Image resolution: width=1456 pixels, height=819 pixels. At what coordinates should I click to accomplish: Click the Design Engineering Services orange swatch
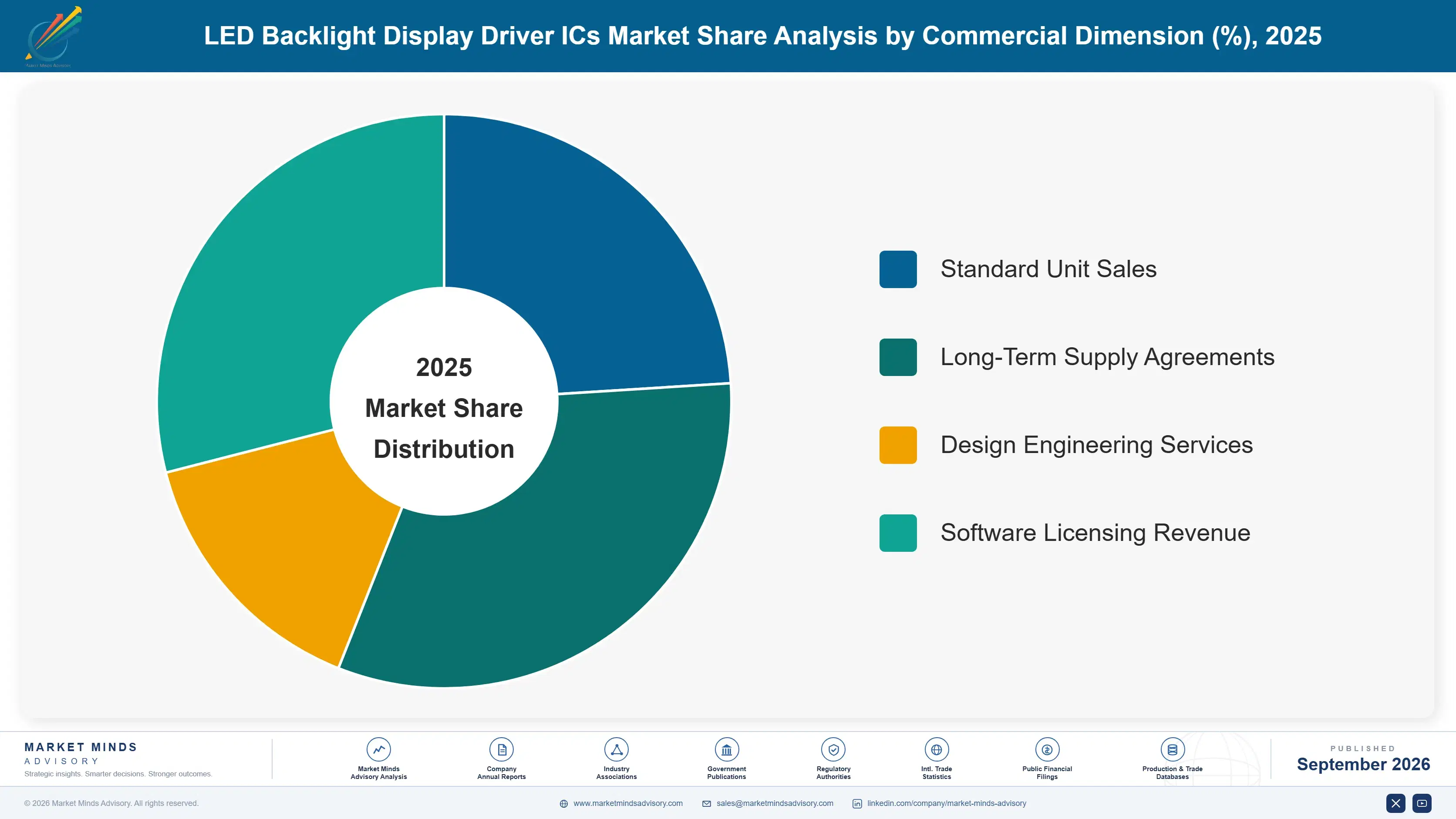[898, 445]
